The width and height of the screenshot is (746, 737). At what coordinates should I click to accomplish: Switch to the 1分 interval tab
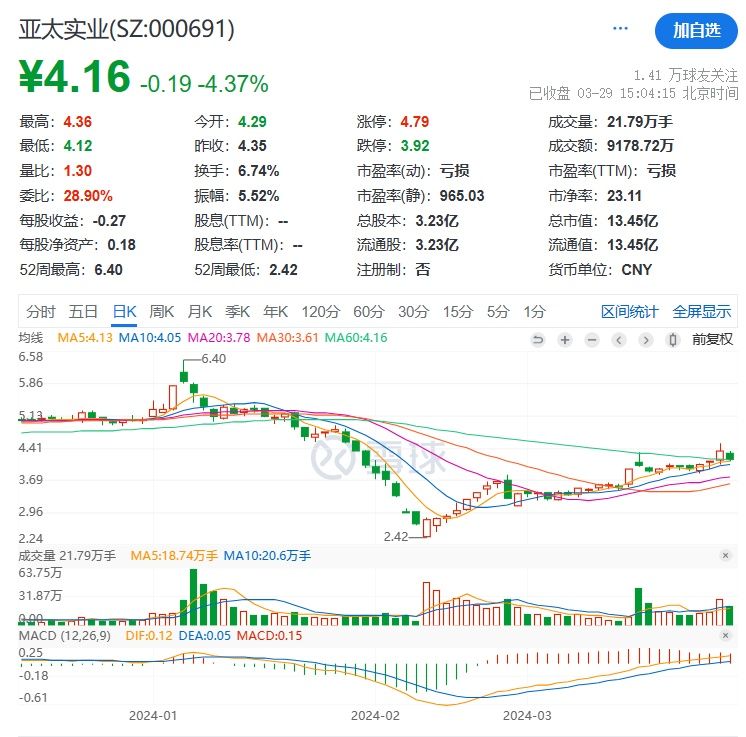point(534,312)
